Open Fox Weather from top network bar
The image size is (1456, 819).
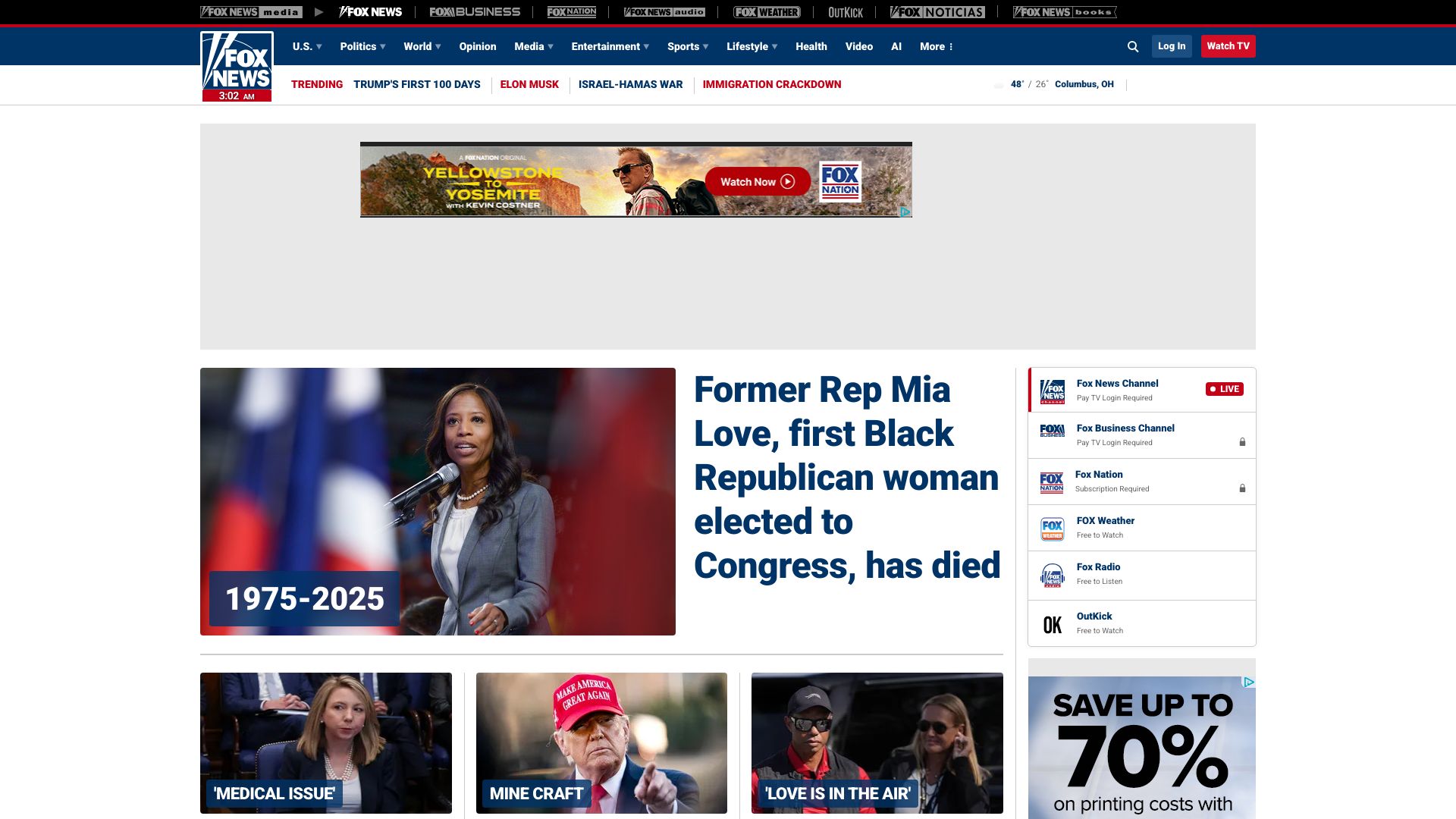pos(767,12)
